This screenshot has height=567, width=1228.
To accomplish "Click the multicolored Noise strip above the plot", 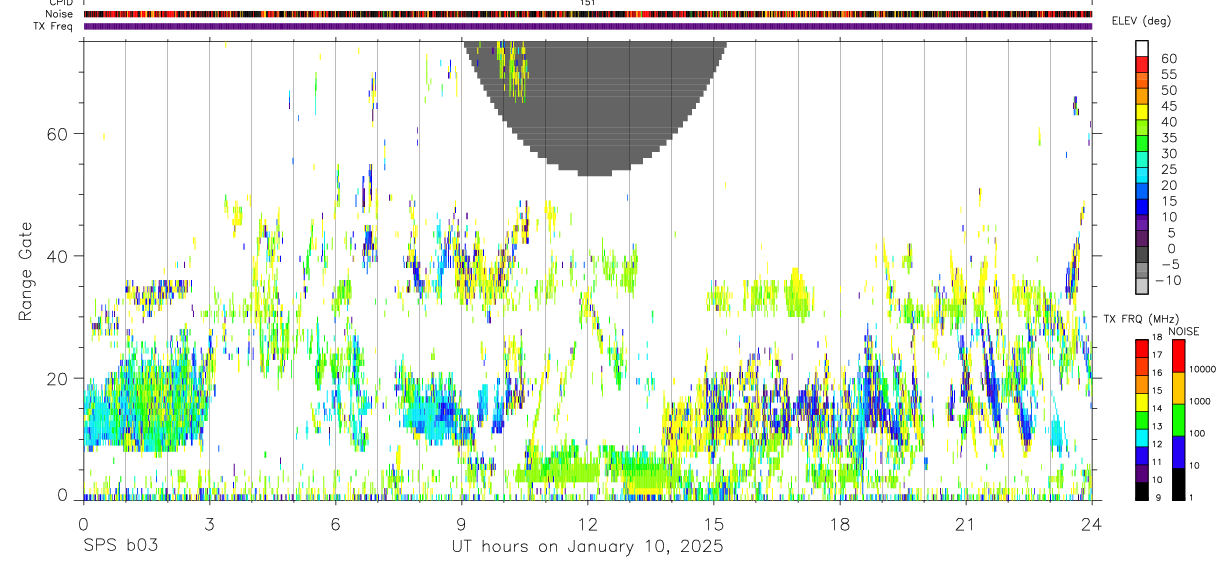I will click(587, 14).
